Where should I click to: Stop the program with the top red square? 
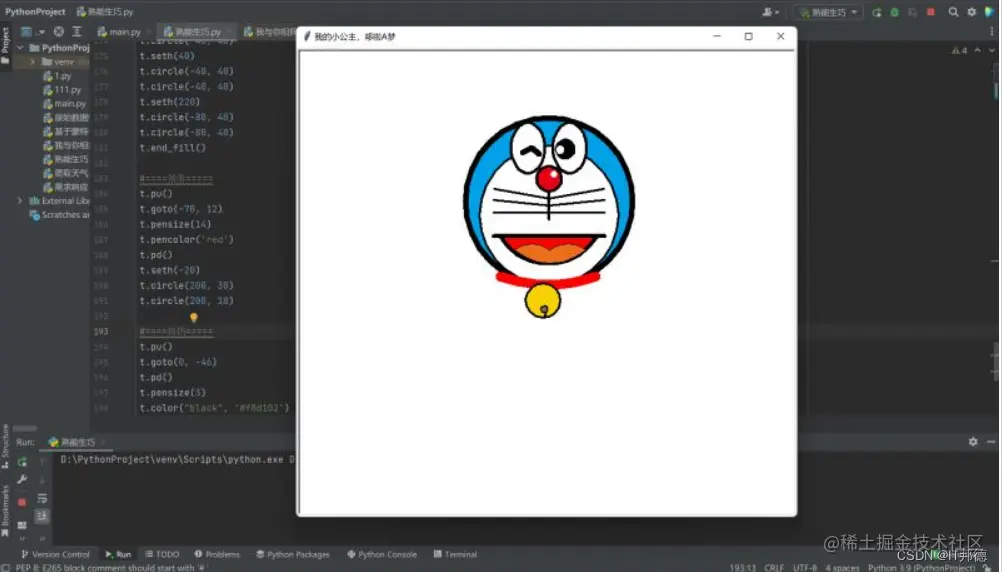click(931, 12)
